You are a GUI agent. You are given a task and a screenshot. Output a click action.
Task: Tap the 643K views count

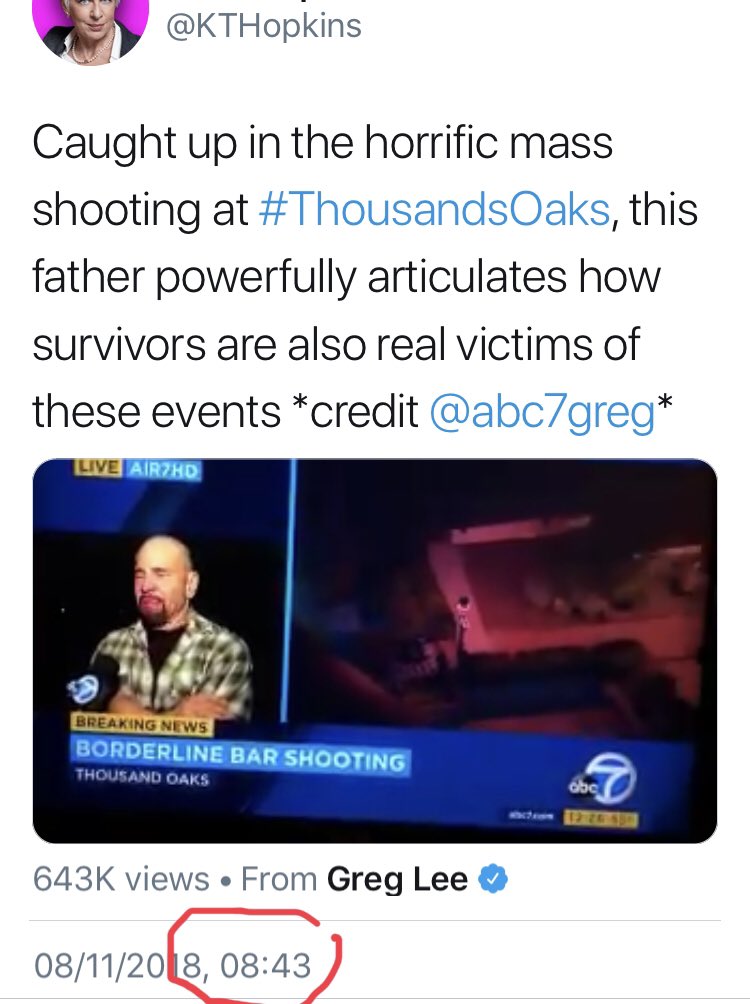click(x=121, y=879)
